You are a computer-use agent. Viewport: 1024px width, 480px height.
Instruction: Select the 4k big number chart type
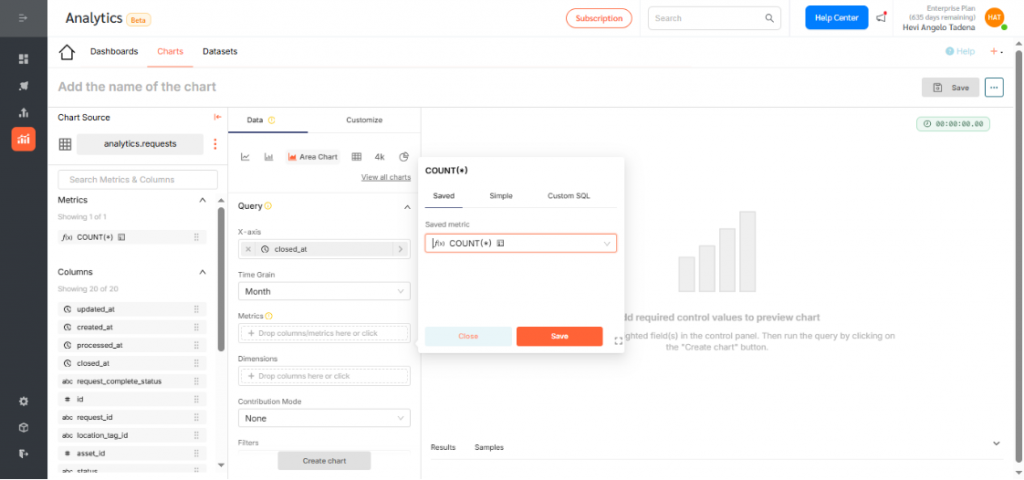(x=380, y=157)
